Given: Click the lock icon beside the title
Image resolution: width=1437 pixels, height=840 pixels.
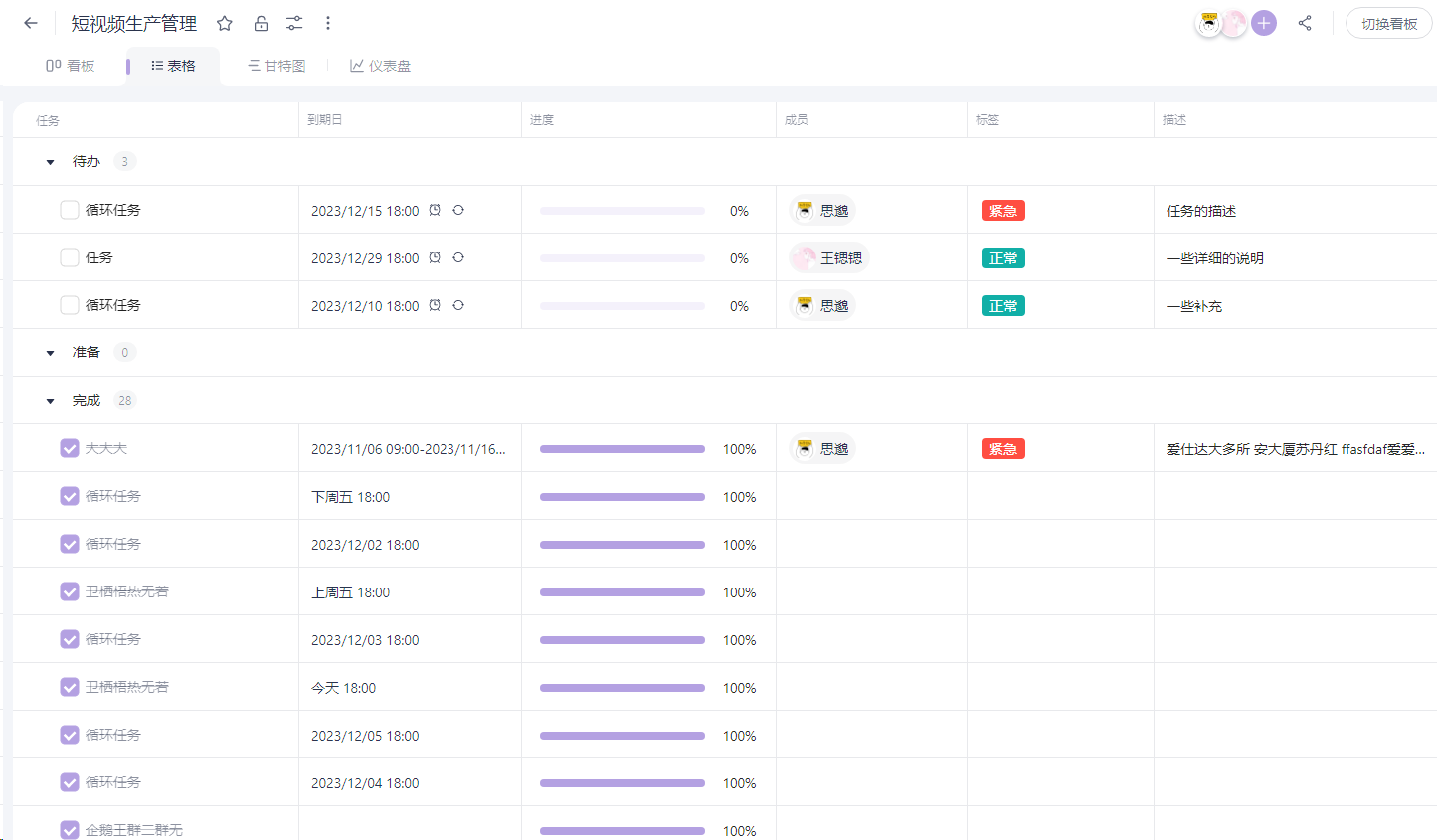Looking at the screenshot, I should click(261, 23).
